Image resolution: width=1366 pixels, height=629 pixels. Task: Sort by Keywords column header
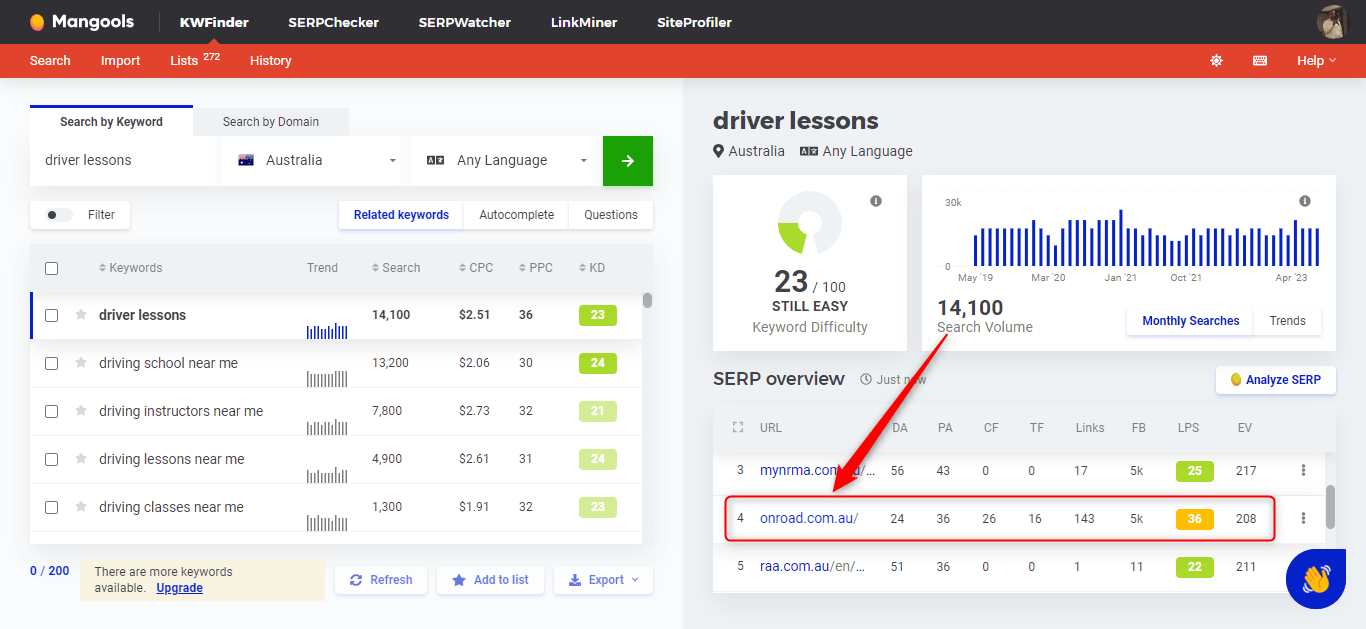130,268
